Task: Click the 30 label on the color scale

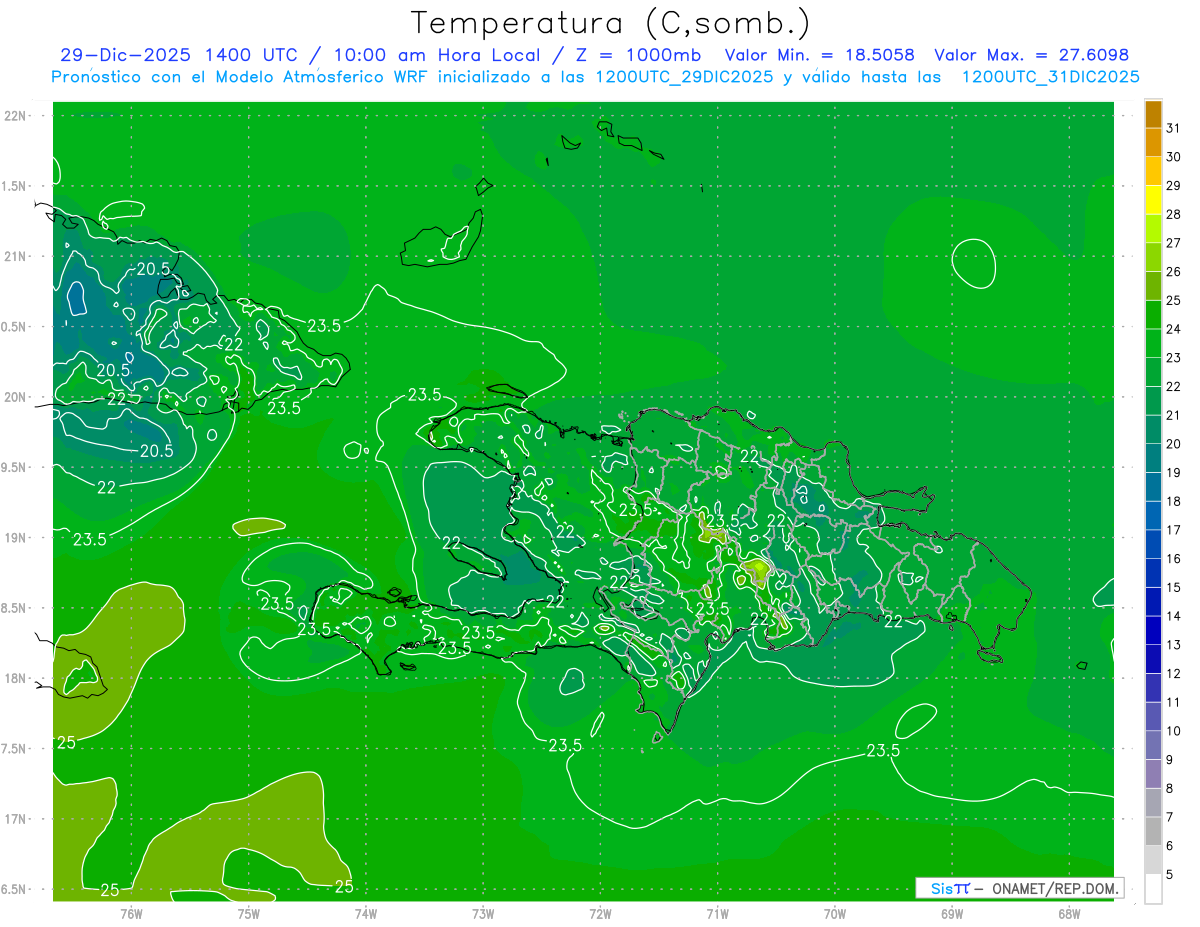Action: point(1174,157)
